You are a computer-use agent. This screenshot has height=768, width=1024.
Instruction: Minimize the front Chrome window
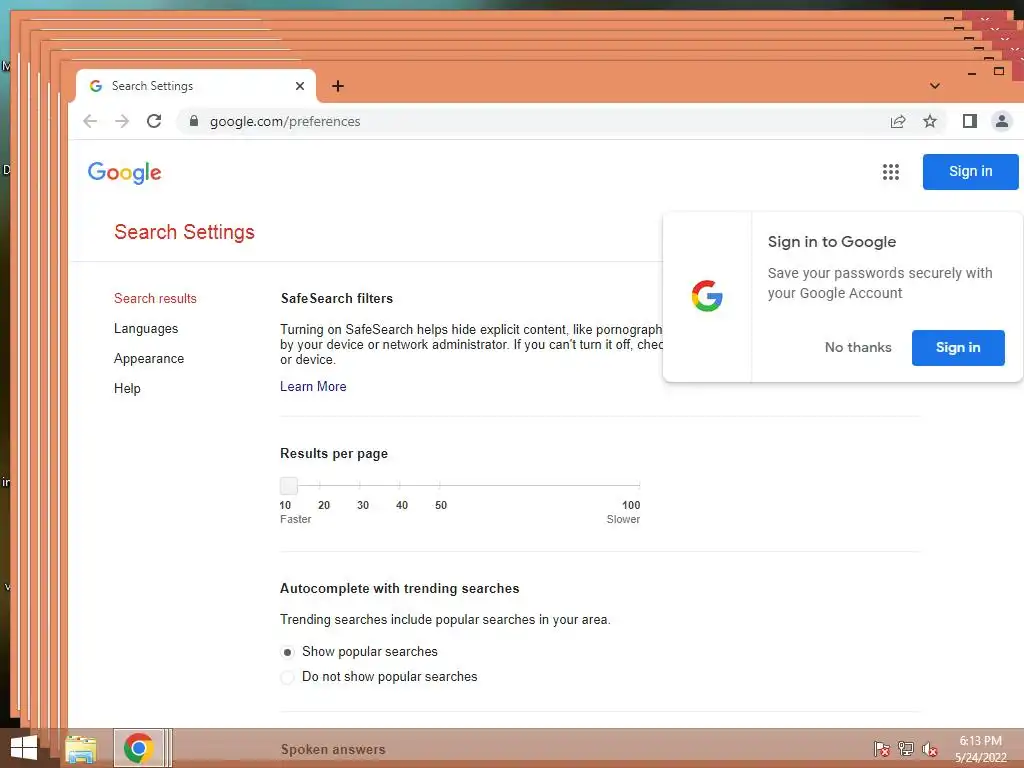(972, 73)
